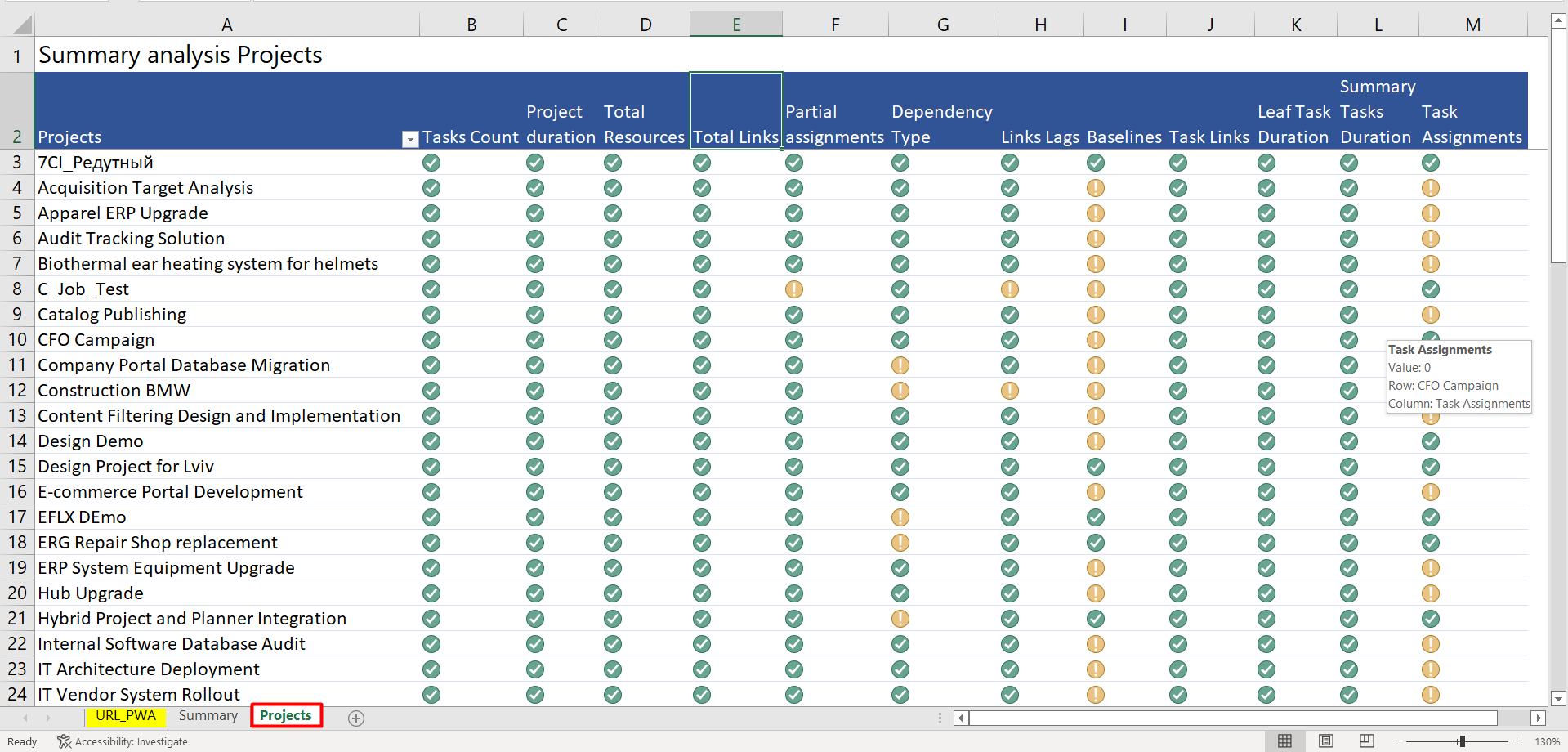Select the Projects sheet tab
Viewport: 1568px width, 752px height.
[286, 716]
